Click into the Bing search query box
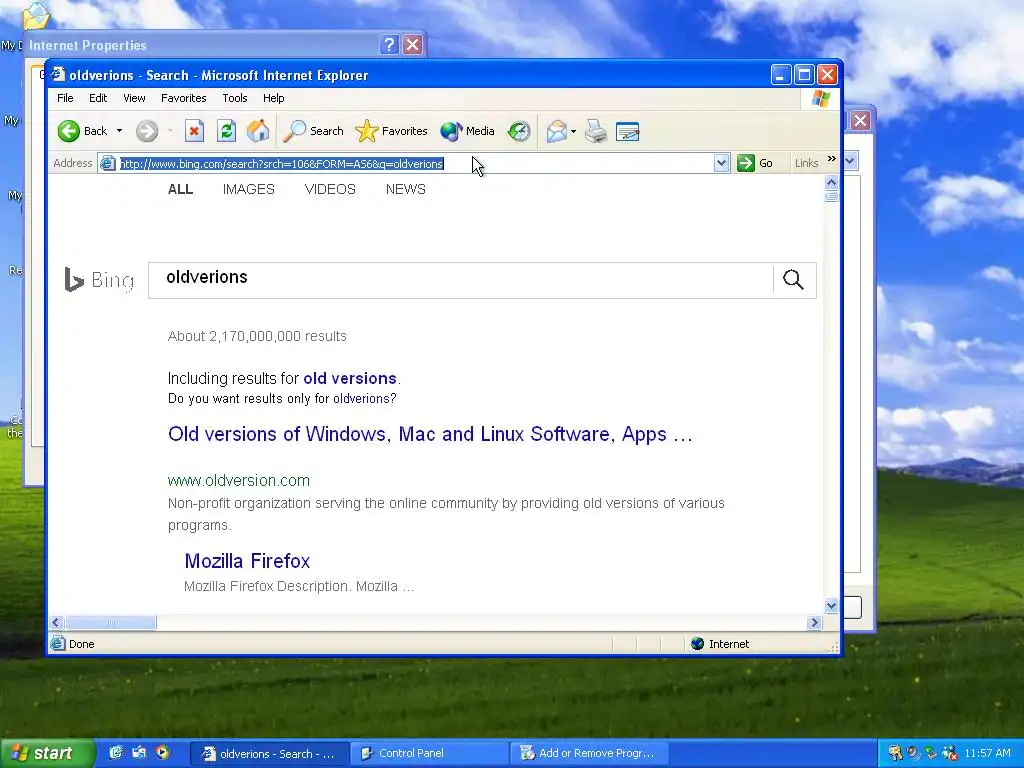Image resolution: width=1024 pixels, height=768 pixels. [x=460, y=280]
